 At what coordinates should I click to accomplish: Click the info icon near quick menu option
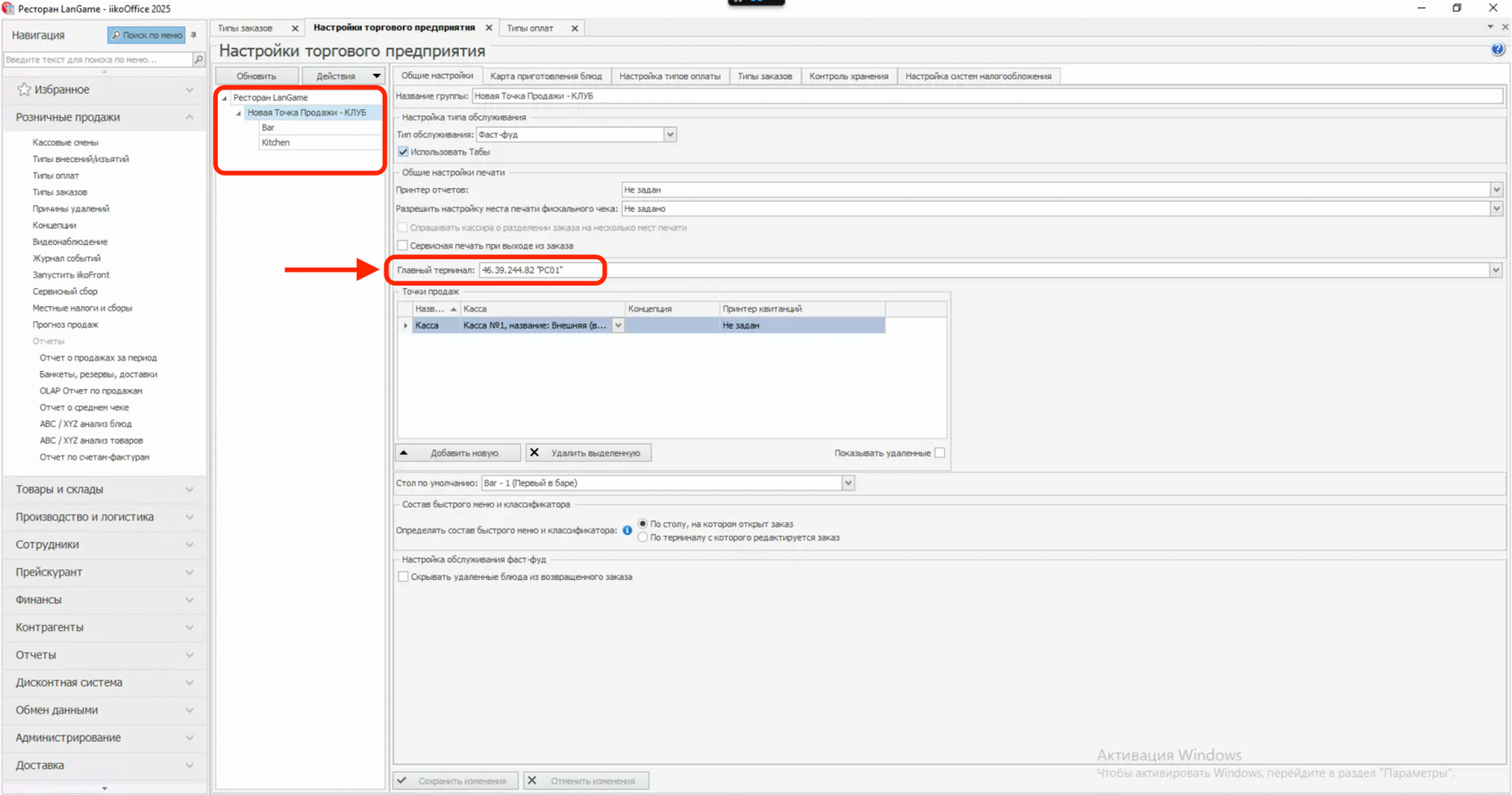coord(627,530)
